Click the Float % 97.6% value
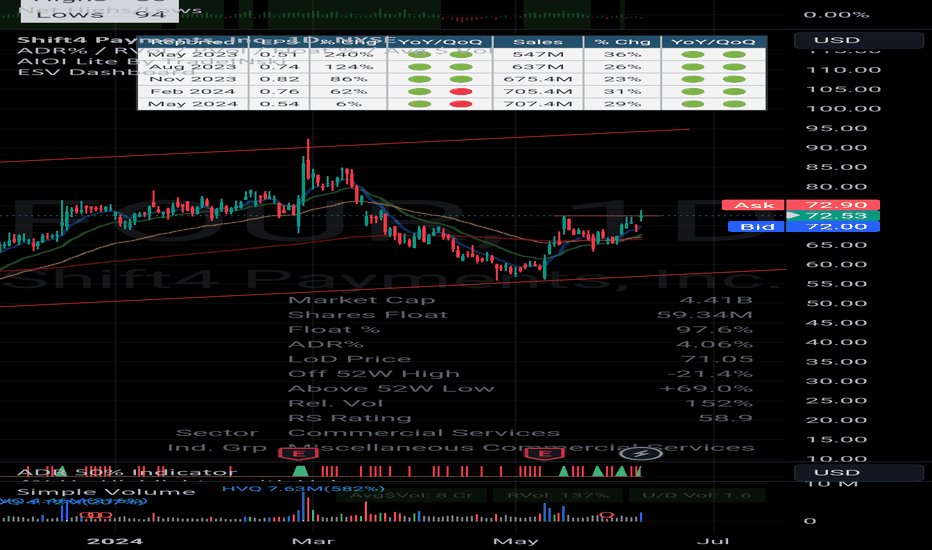The width and height of the screenshot is (932, 550). pyautogui.click(x=715, y=330)
